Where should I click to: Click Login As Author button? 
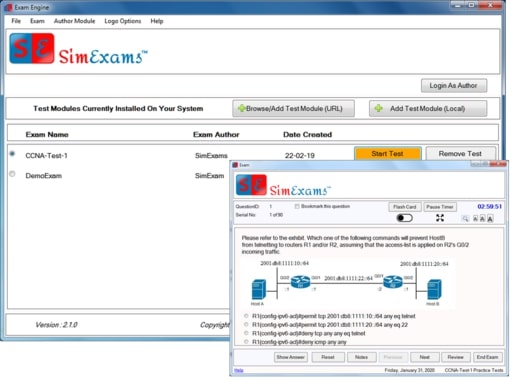click(453, 86)
